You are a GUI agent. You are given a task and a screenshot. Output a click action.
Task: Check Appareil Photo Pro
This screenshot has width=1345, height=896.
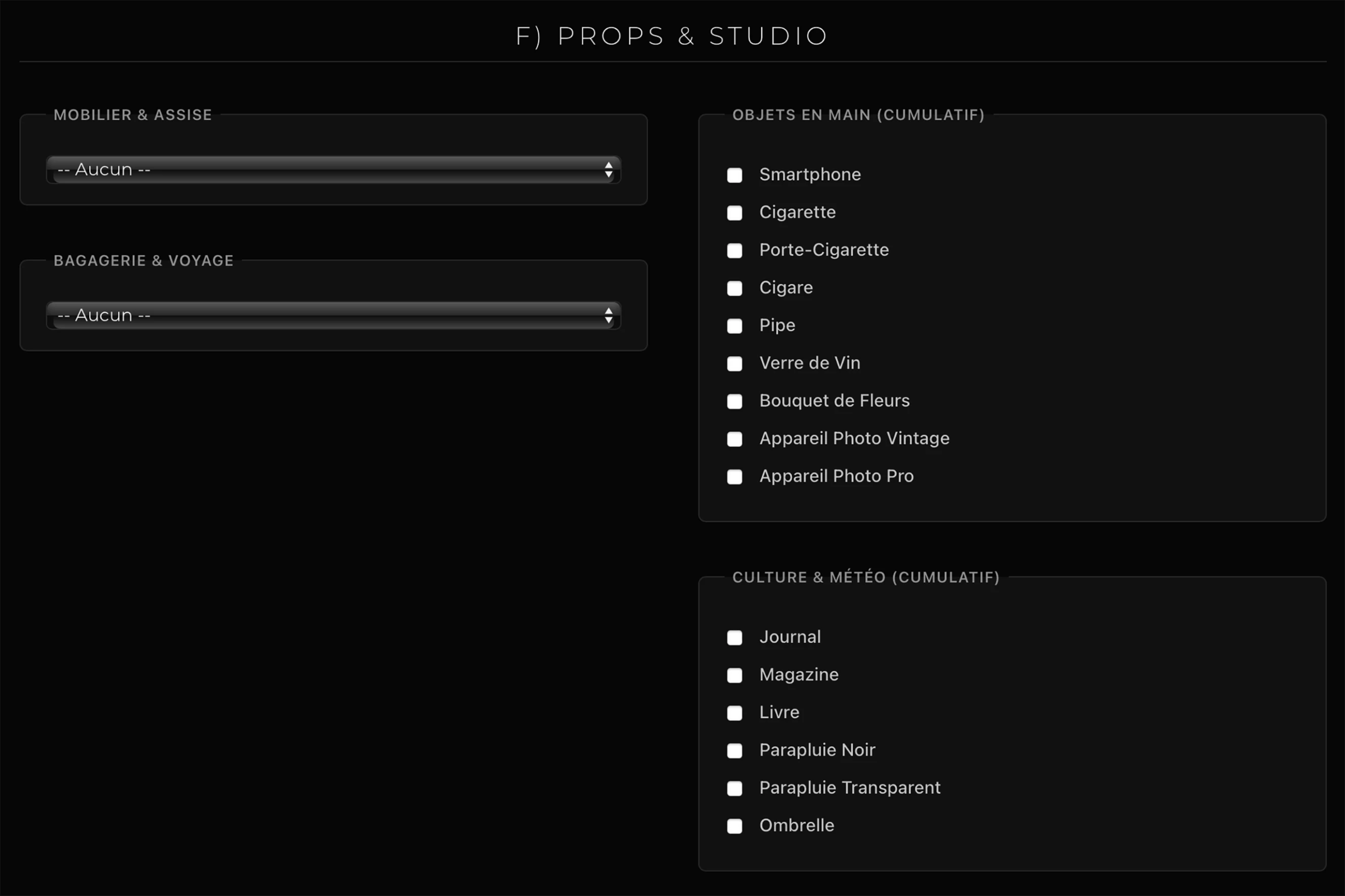tap(734, 477)
